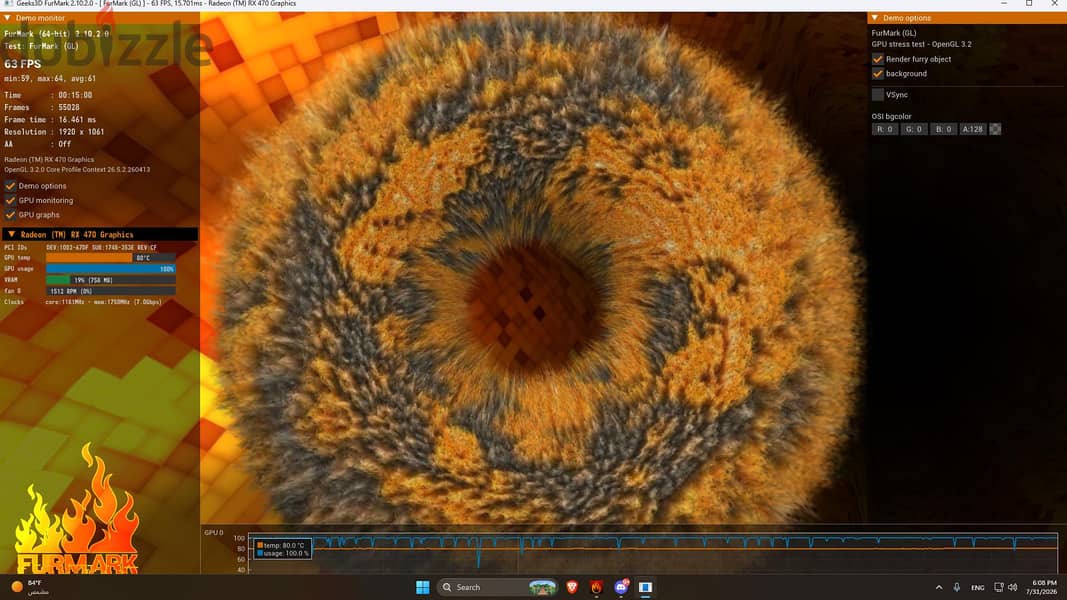Image resolution: width=1067 pixels, height=600 pixels.
Task: Click the PCI IDs row
Action: click(80, 248)
